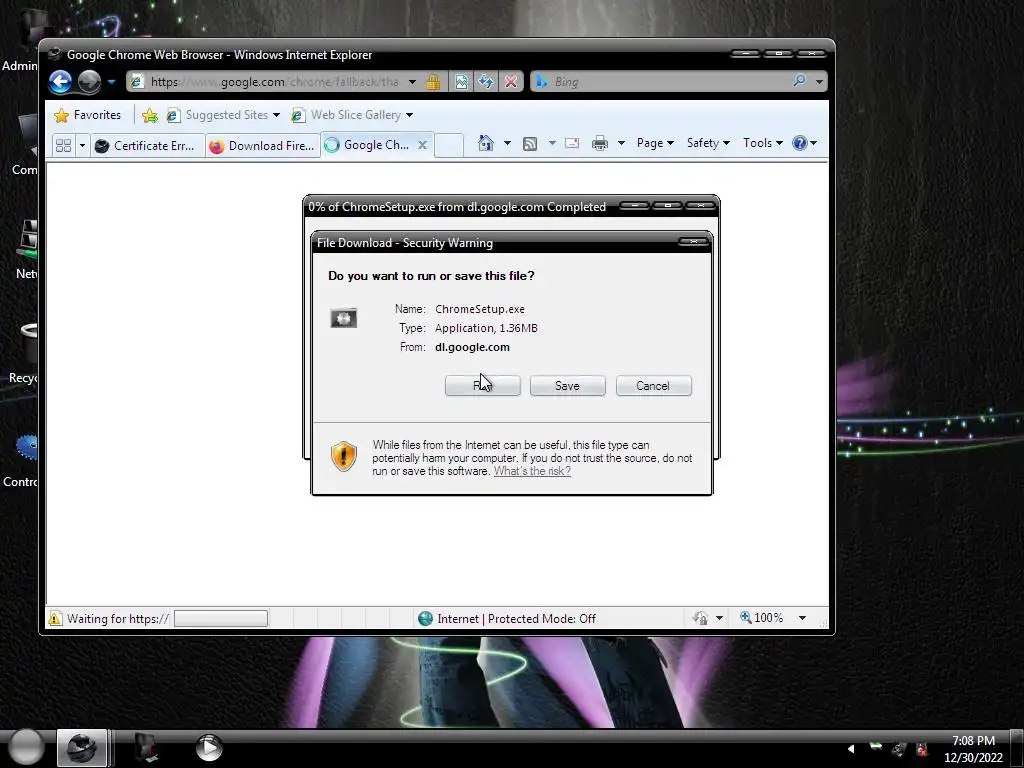Click Run in the security warning
The image size is (1024, 768).
click(x=483, y=386)
